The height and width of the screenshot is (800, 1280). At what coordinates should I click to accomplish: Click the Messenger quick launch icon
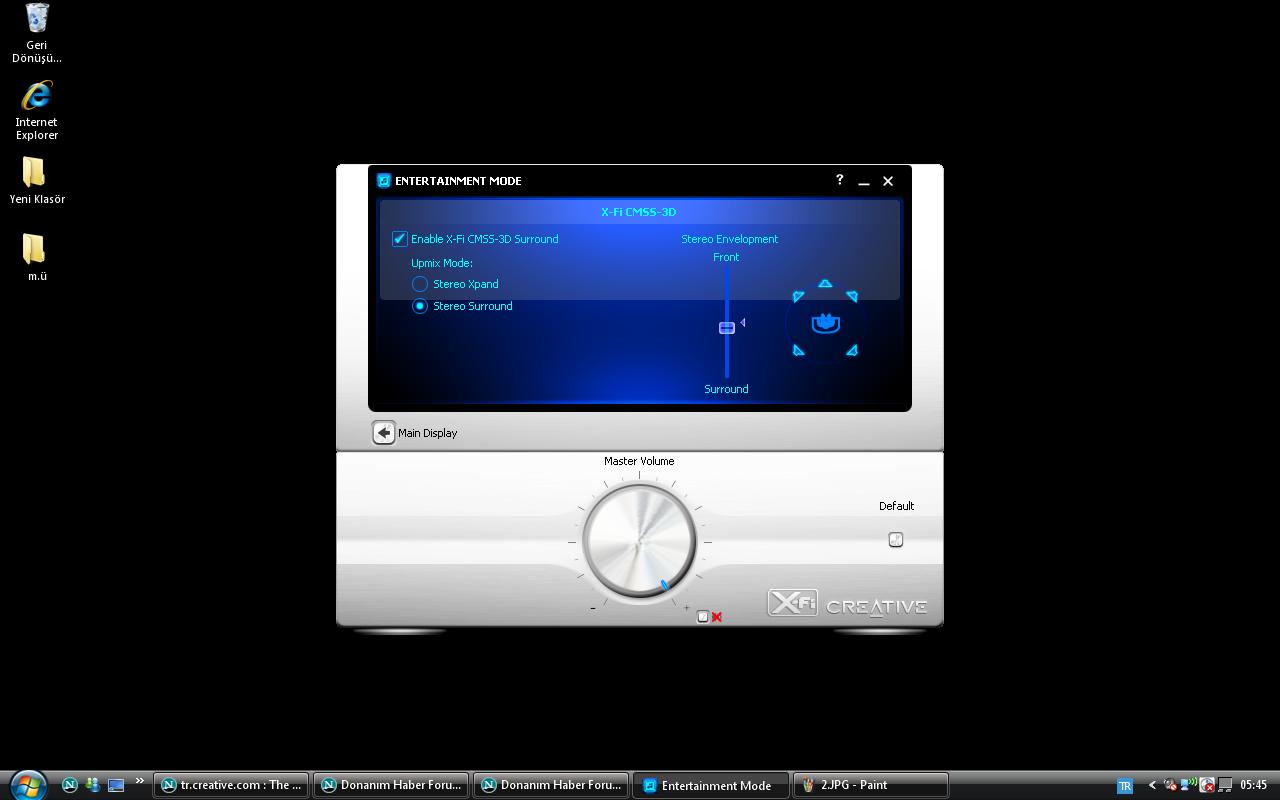point(93,785)
